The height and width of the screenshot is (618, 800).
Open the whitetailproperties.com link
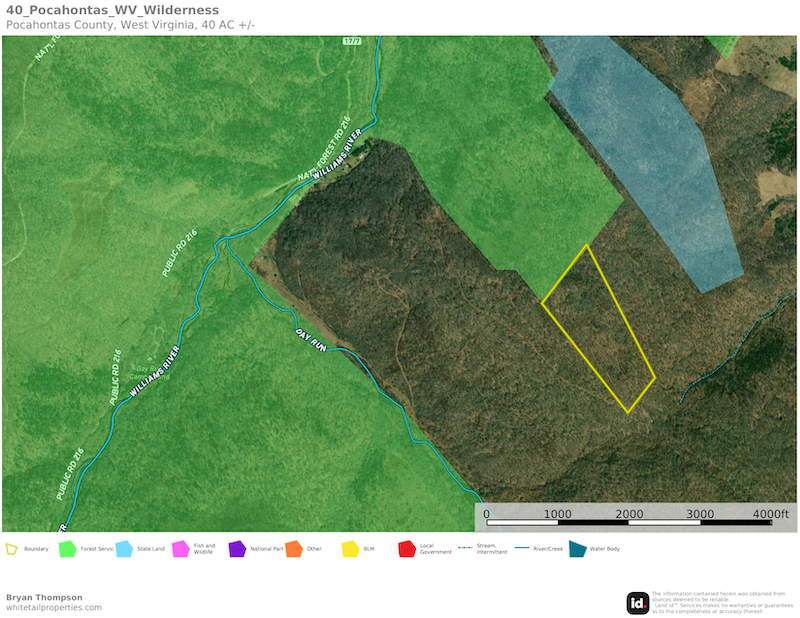[54, 607]
